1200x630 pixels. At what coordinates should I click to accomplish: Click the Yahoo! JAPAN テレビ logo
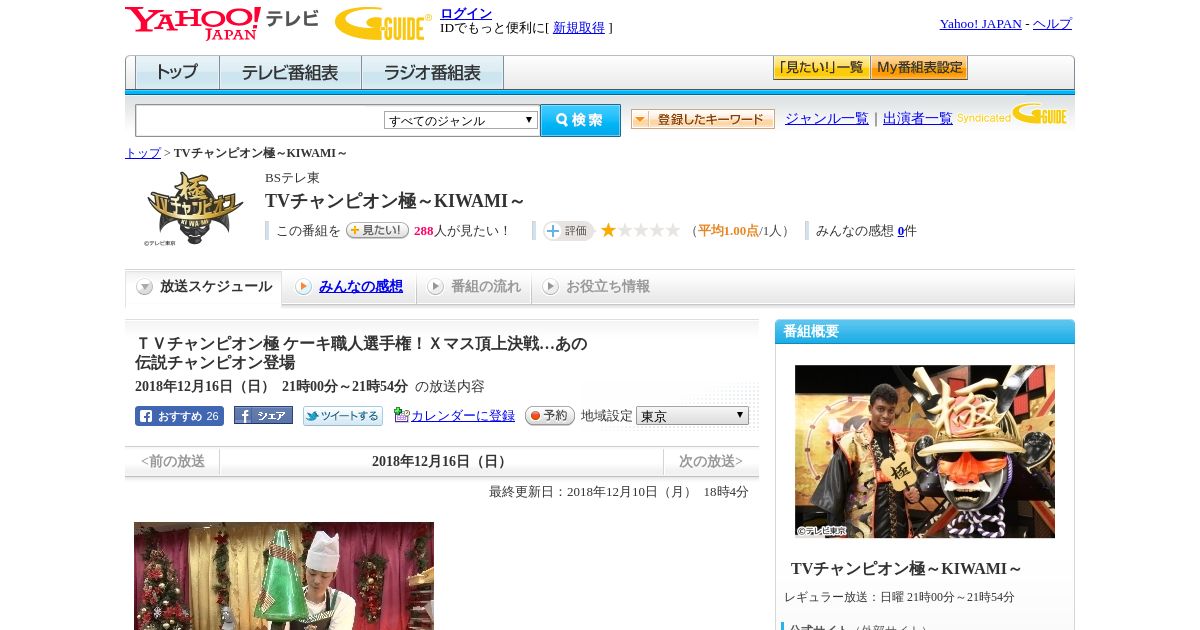222,23
